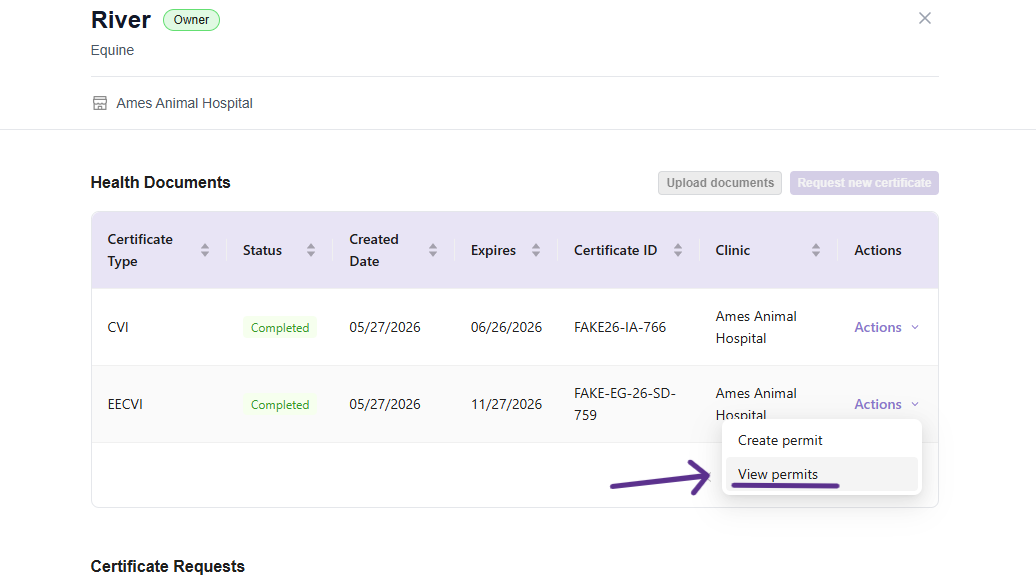The width and height of the screenshot is (1036, 588).
Task: Open Actions dropdown for EECVI row
Action: [886, 404]
